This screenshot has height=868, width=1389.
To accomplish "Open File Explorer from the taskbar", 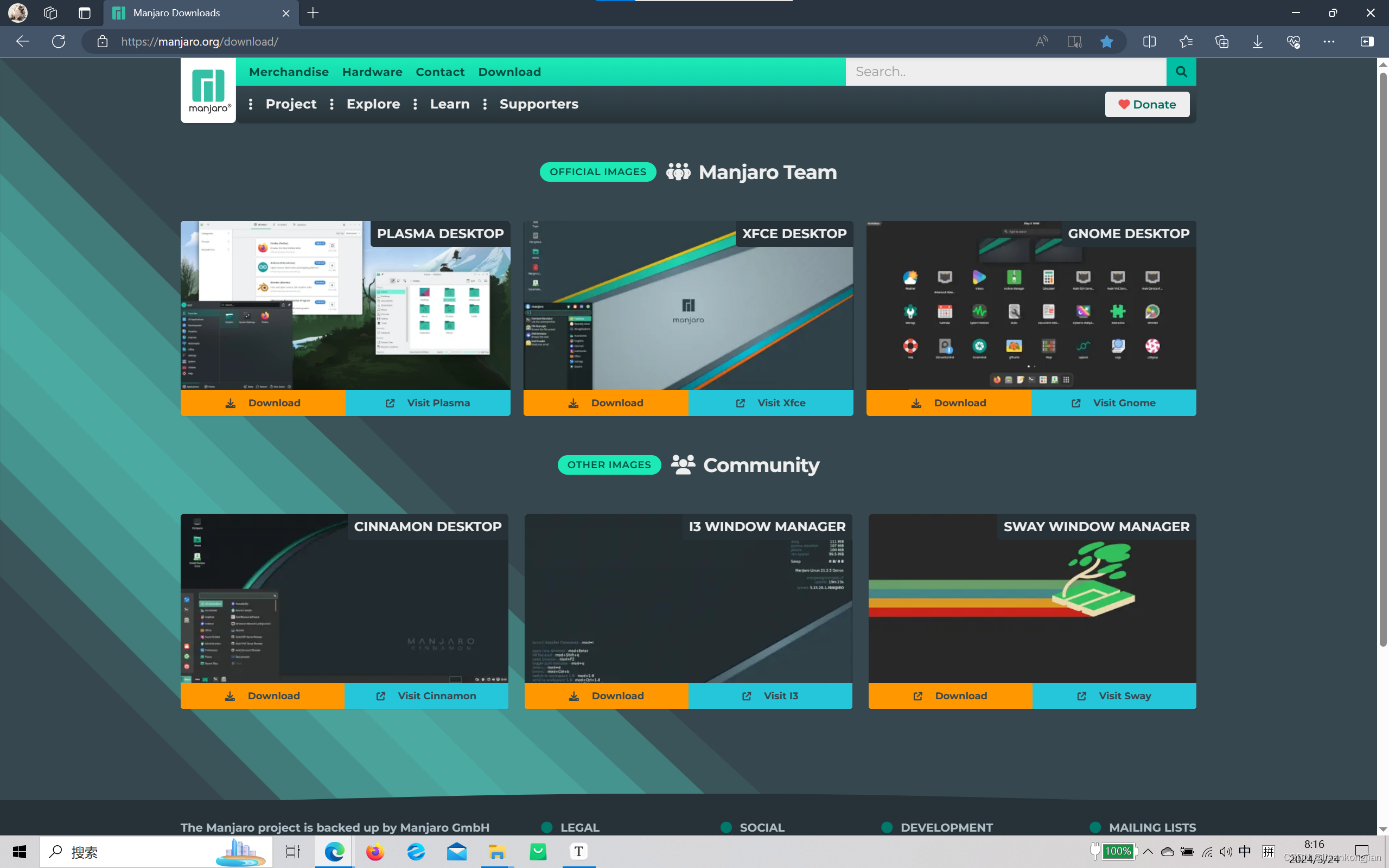I will coord(497,851).
